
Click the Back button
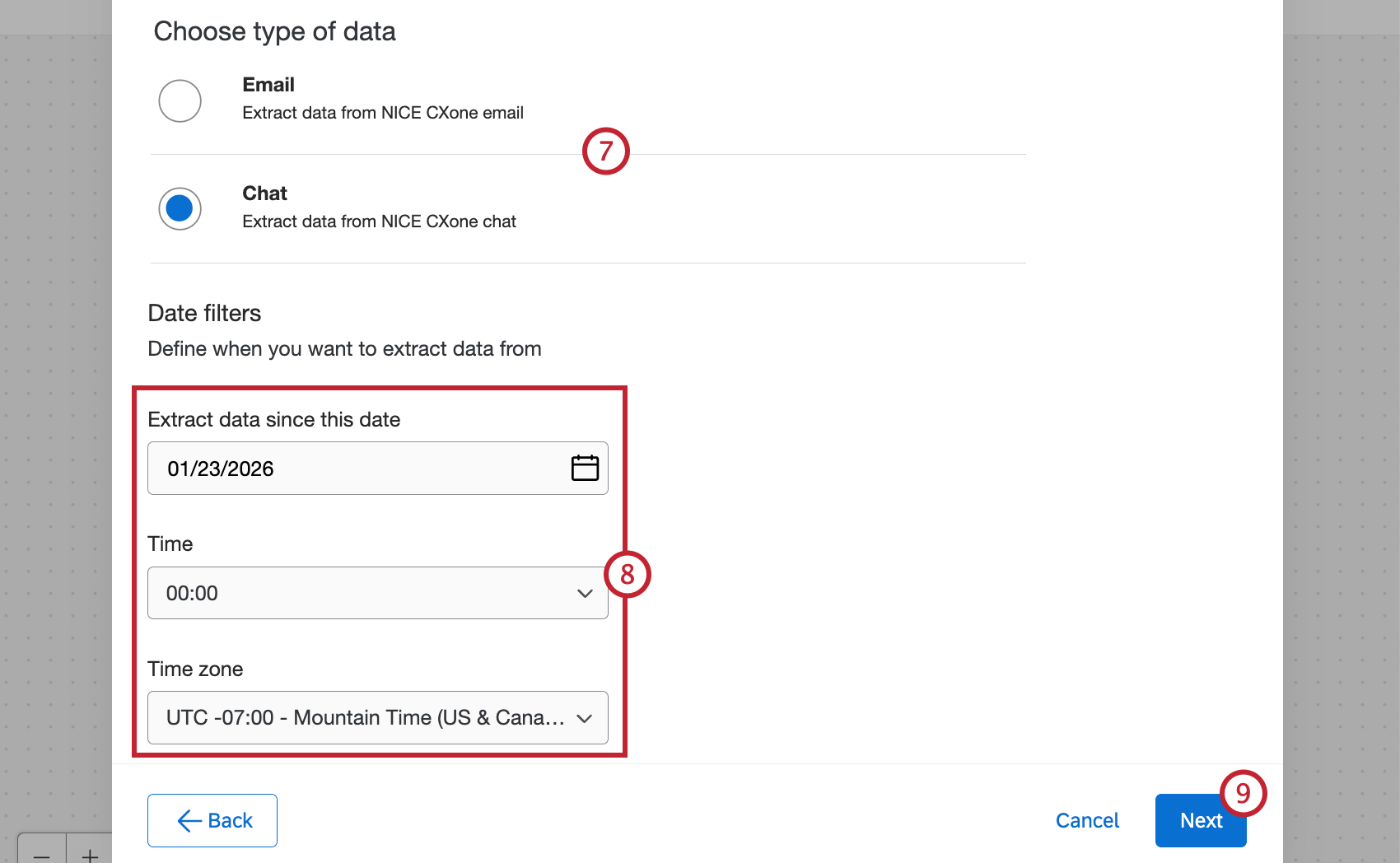(x=212, y=820)
